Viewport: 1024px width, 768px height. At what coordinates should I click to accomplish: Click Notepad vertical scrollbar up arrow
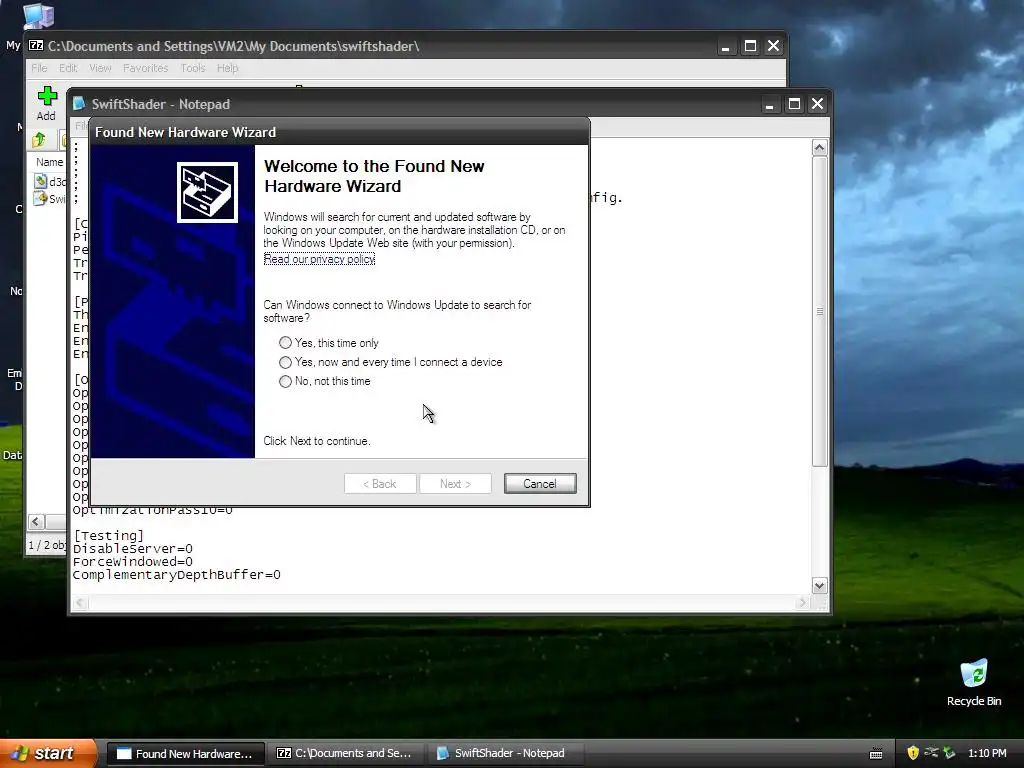click(x=820, y=148)
